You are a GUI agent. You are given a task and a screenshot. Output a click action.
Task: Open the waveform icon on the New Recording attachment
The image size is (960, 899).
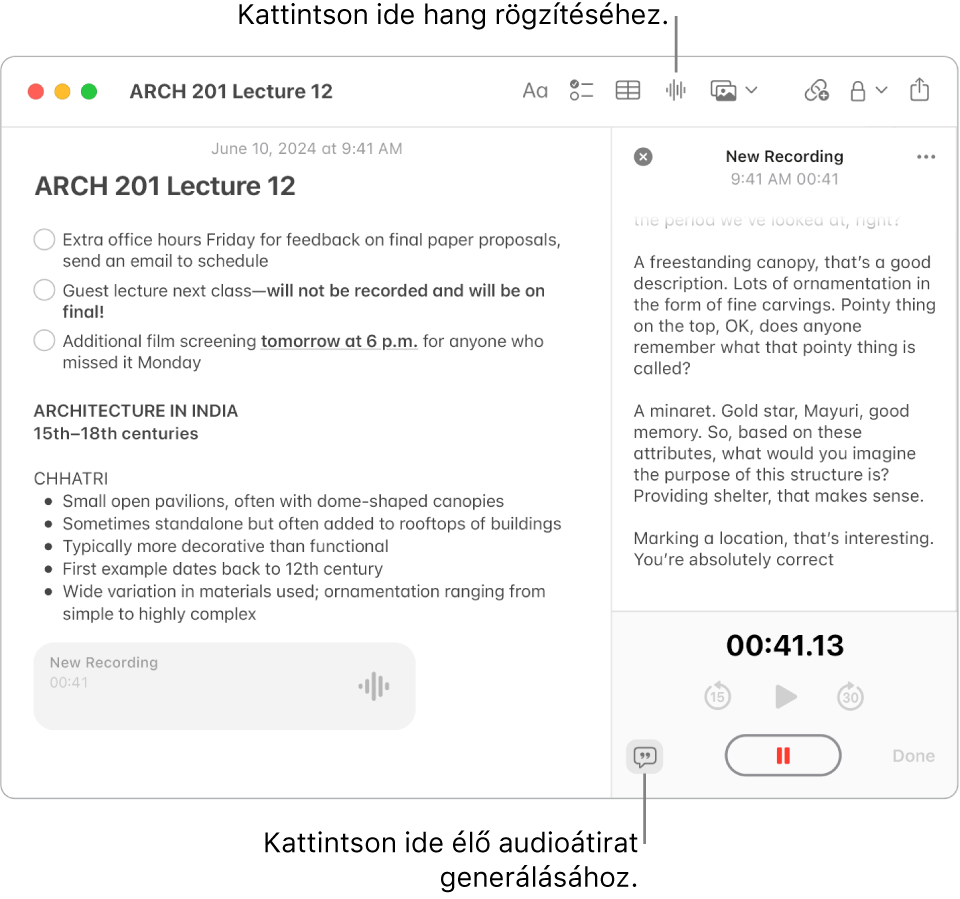click(x=373, y=686)
